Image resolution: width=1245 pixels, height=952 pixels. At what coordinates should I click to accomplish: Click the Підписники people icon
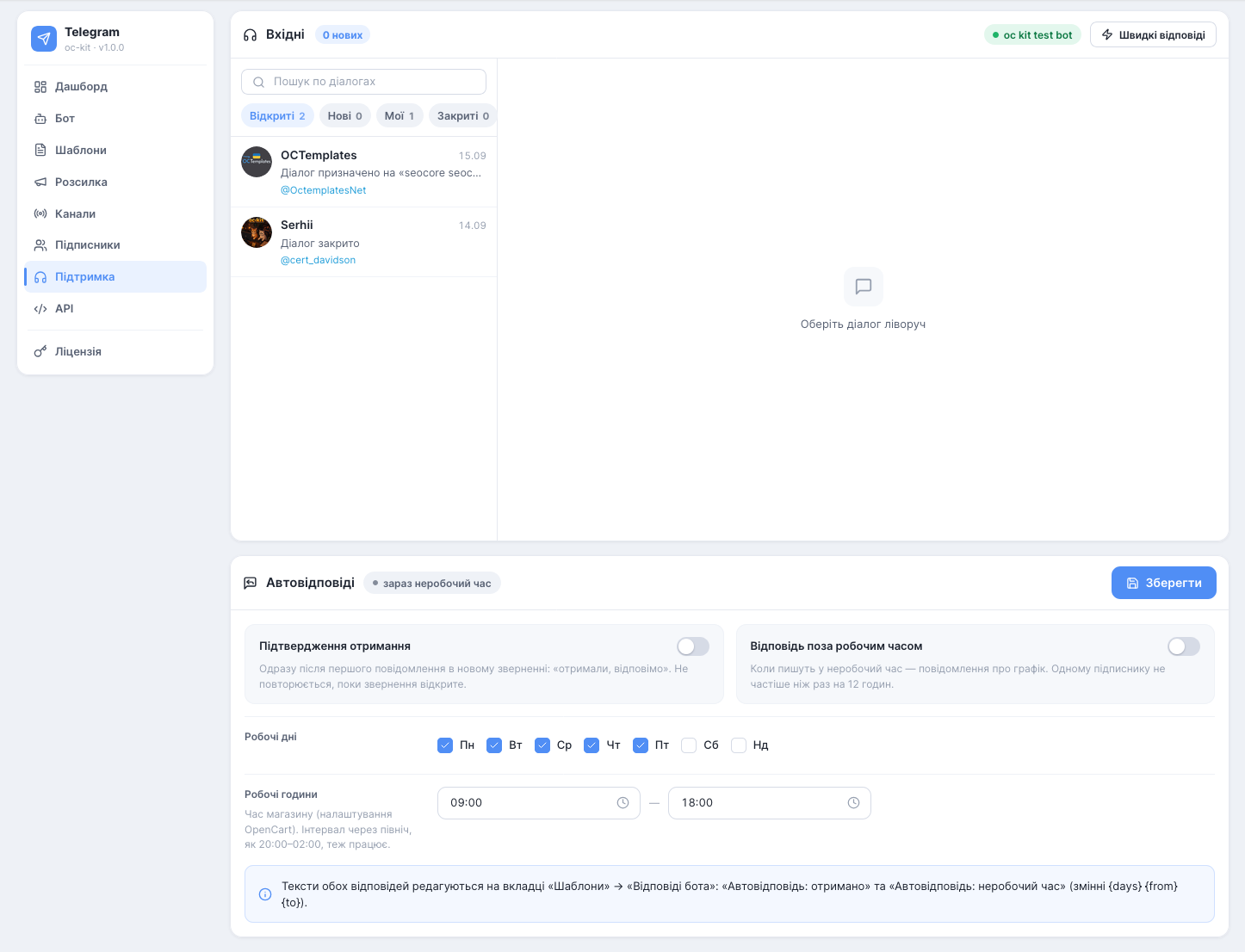click(40, 245)
